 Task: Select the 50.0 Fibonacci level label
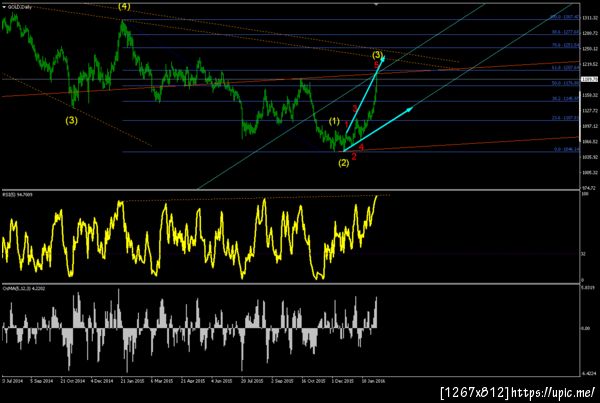[x=565, y=83]
